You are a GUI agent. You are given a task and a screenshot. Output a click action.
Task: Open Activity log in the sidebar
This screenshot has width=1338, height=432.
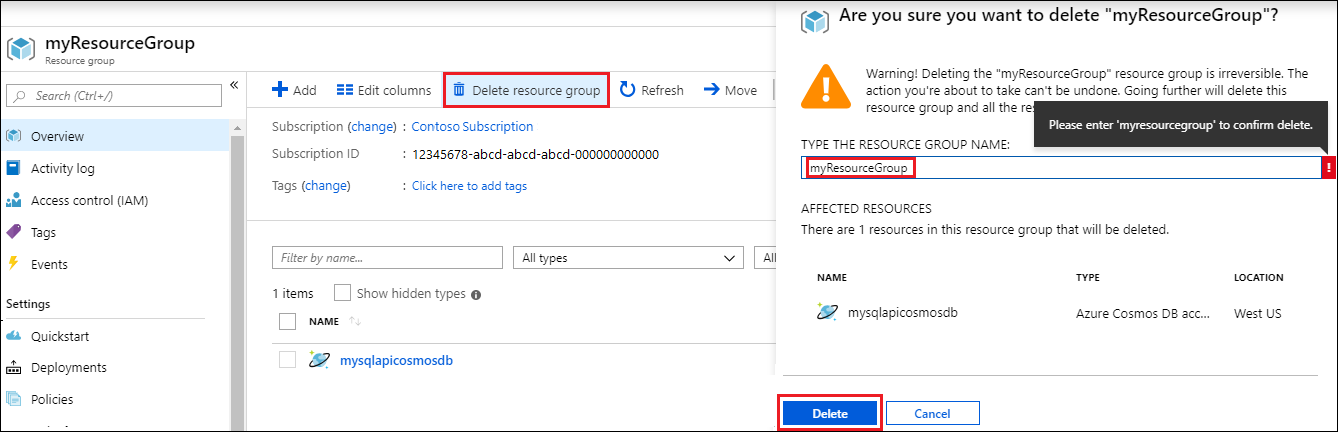coord(62,168)
